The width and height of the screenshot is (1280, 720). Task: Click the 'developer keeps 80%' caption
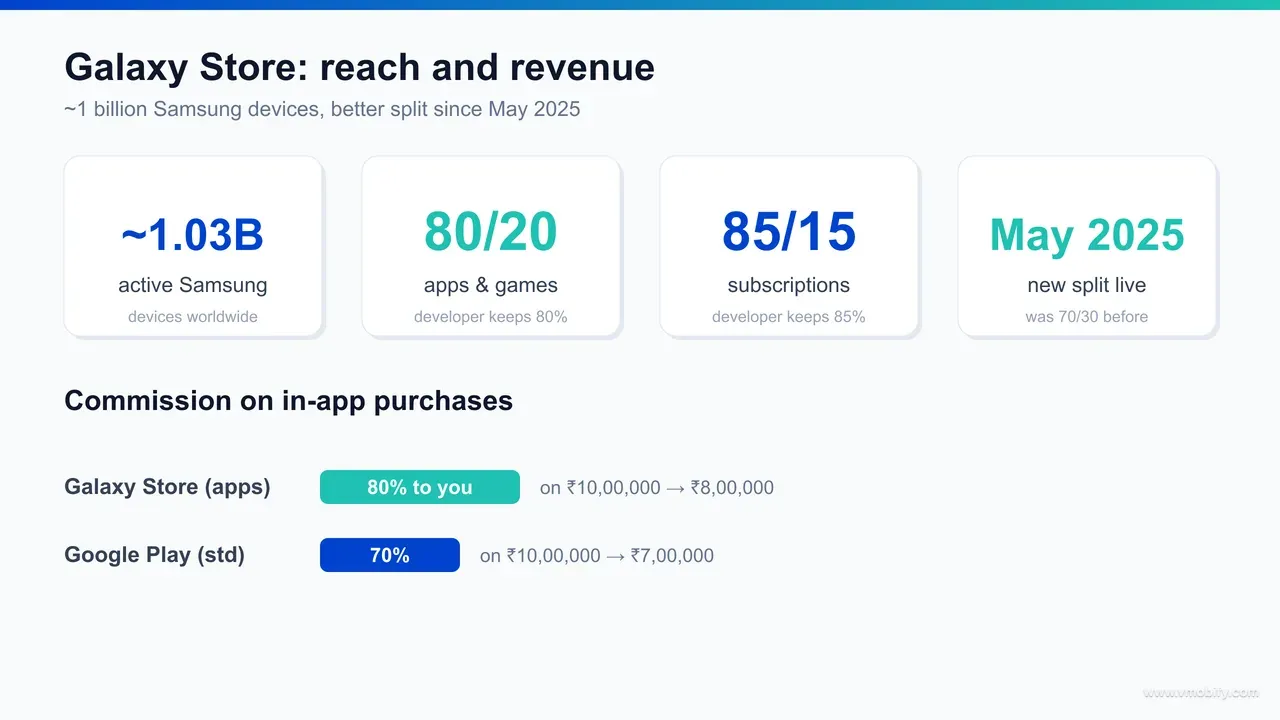pyautogui.click(x=491, y=317)
